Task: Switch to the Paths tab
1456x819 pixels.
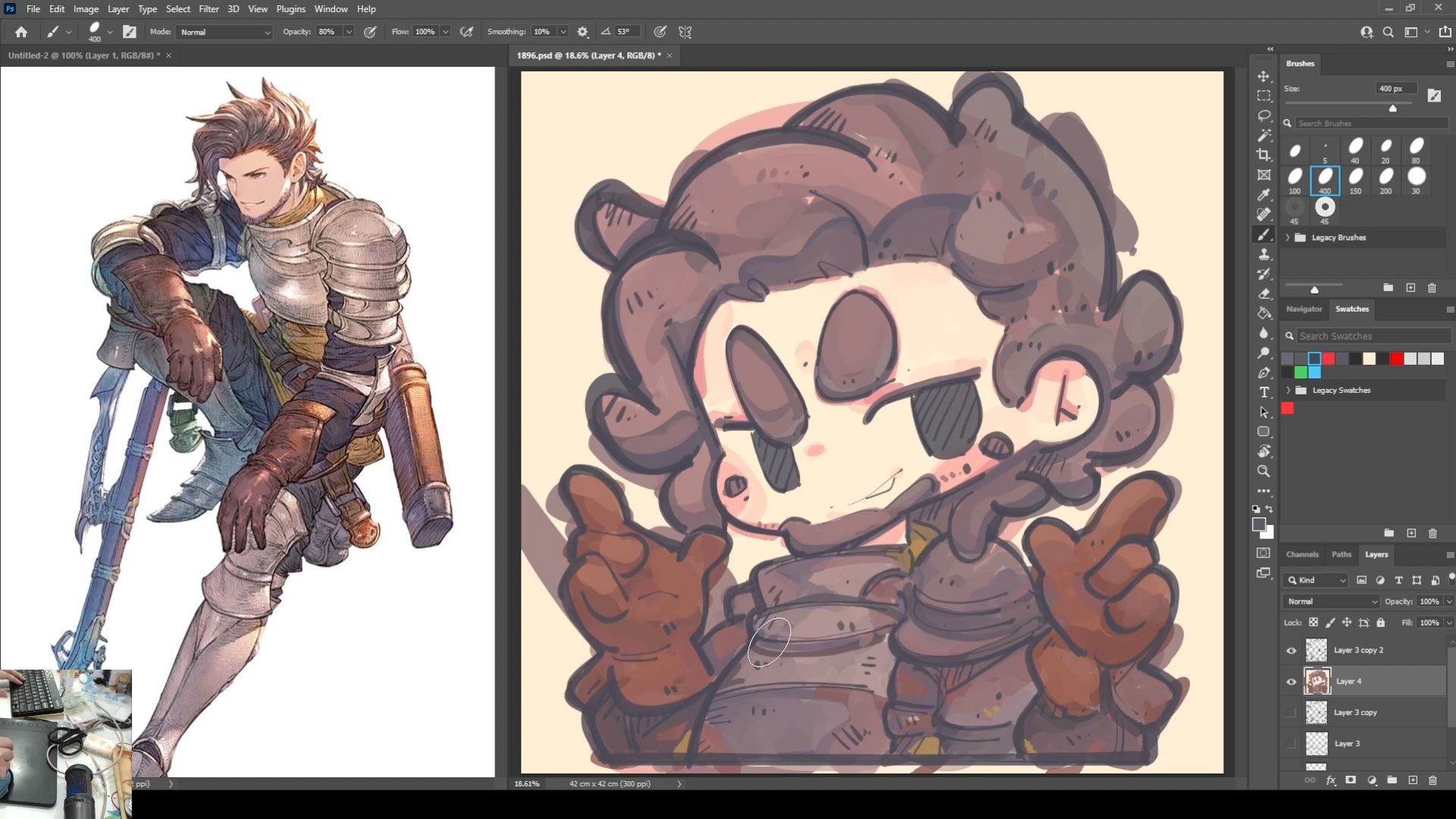Action: [1341, 554]
